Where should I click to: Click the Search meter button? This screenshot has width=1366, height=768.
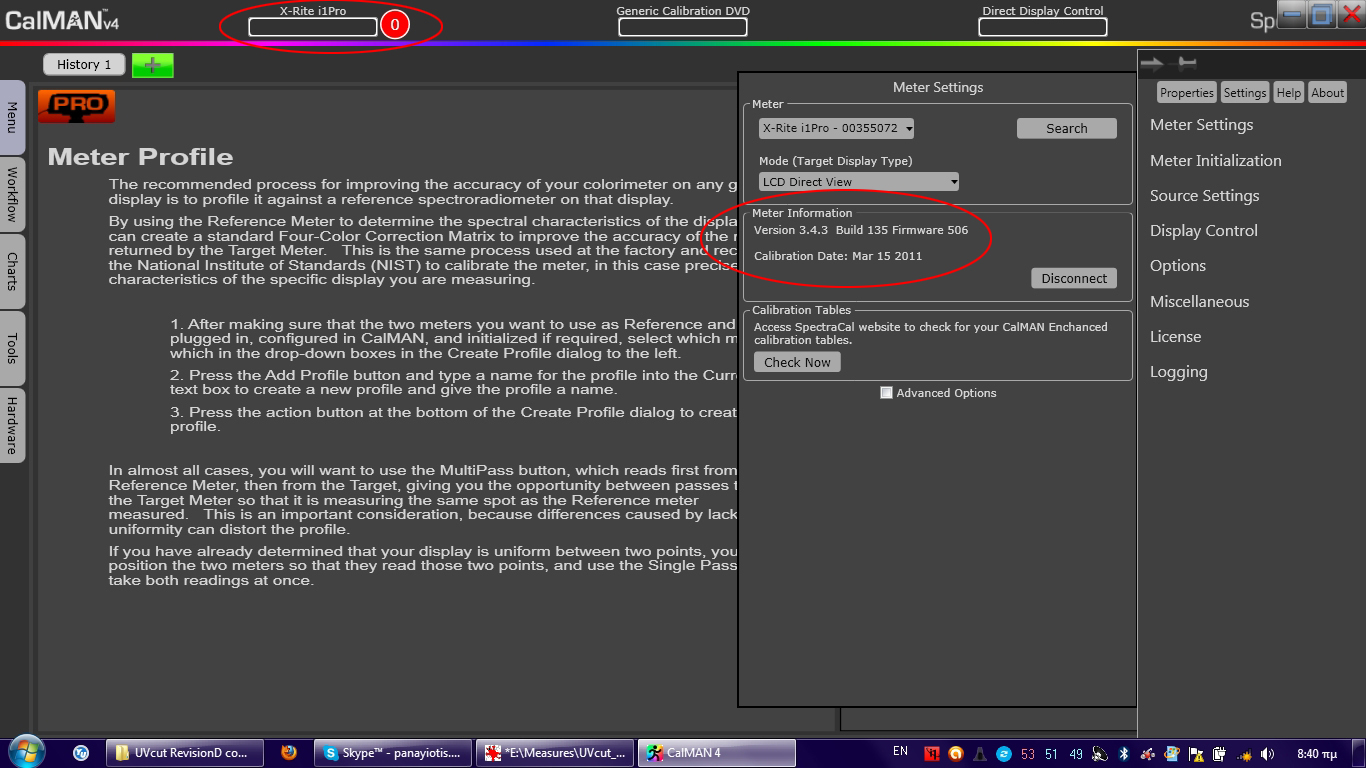coord(1067,128)
